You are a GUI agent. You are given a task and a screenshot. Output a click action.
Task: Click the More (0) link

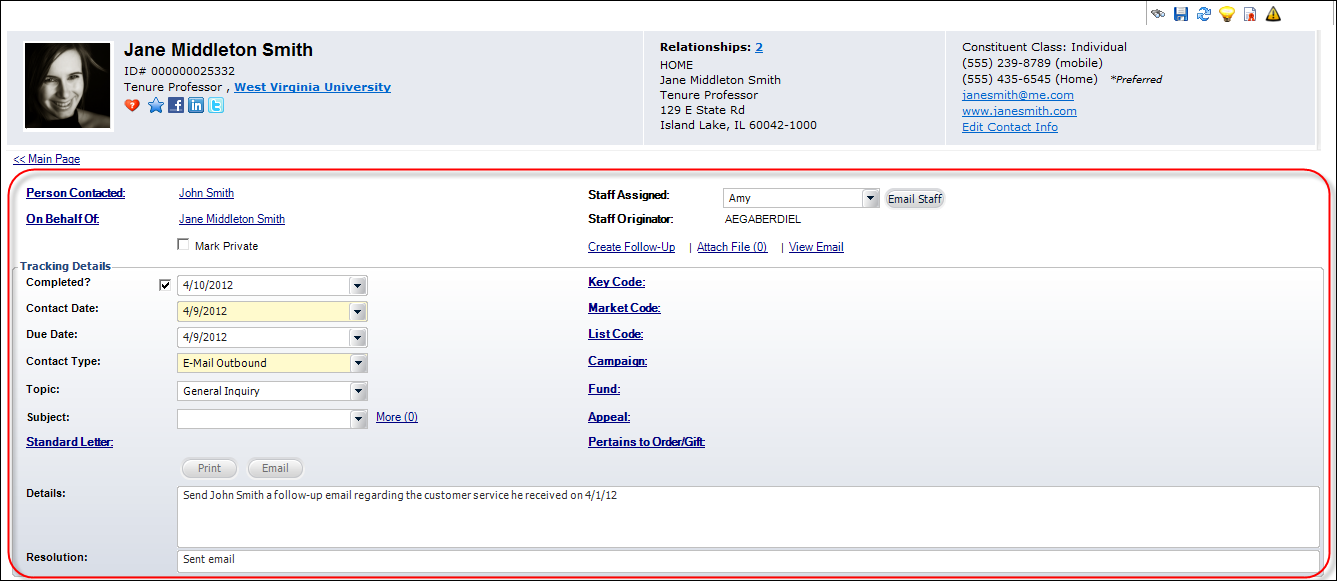click(397, 417)
